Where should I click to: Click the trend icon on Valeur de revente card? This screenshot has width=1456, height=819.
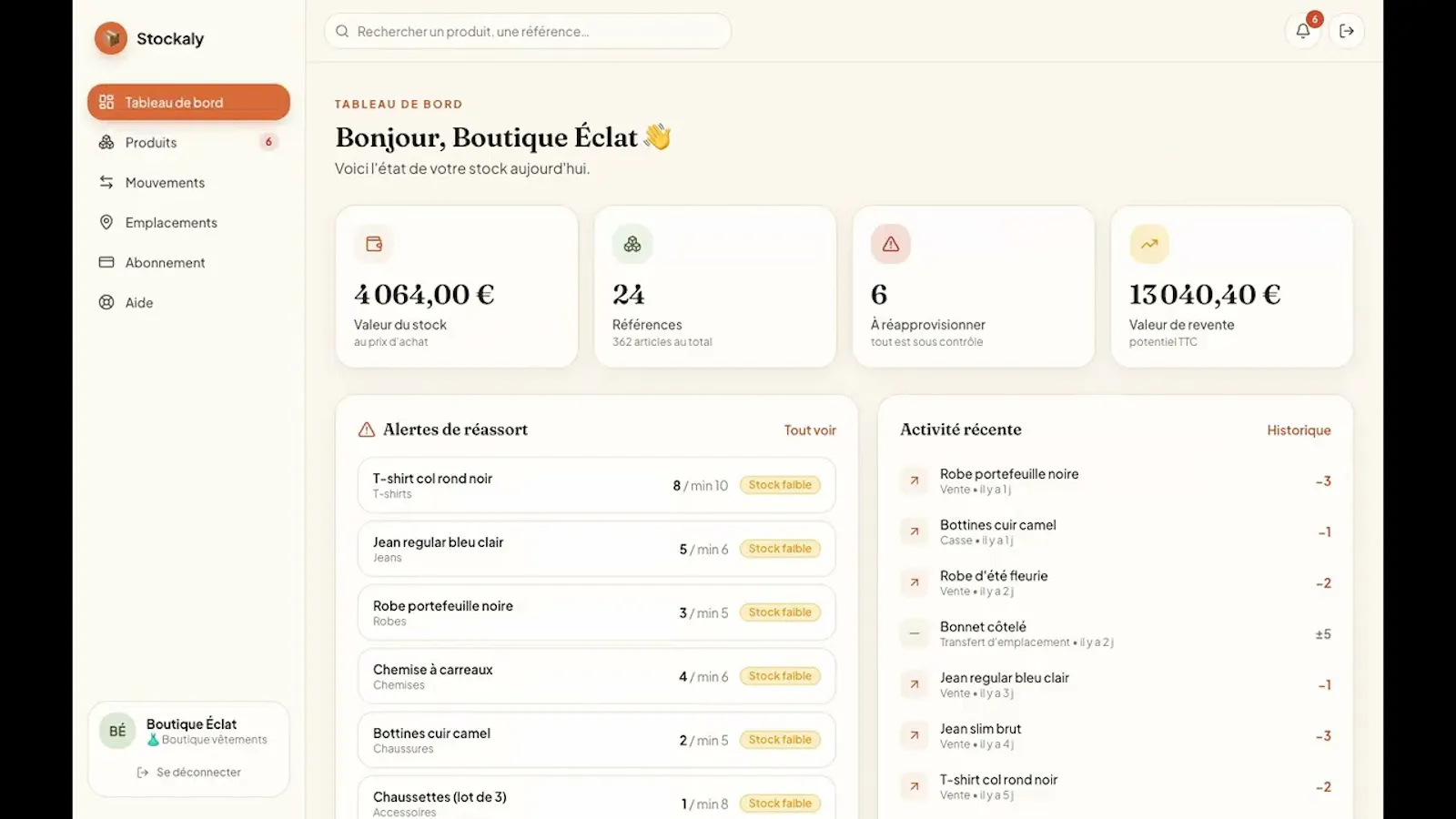coord(1149,244)
